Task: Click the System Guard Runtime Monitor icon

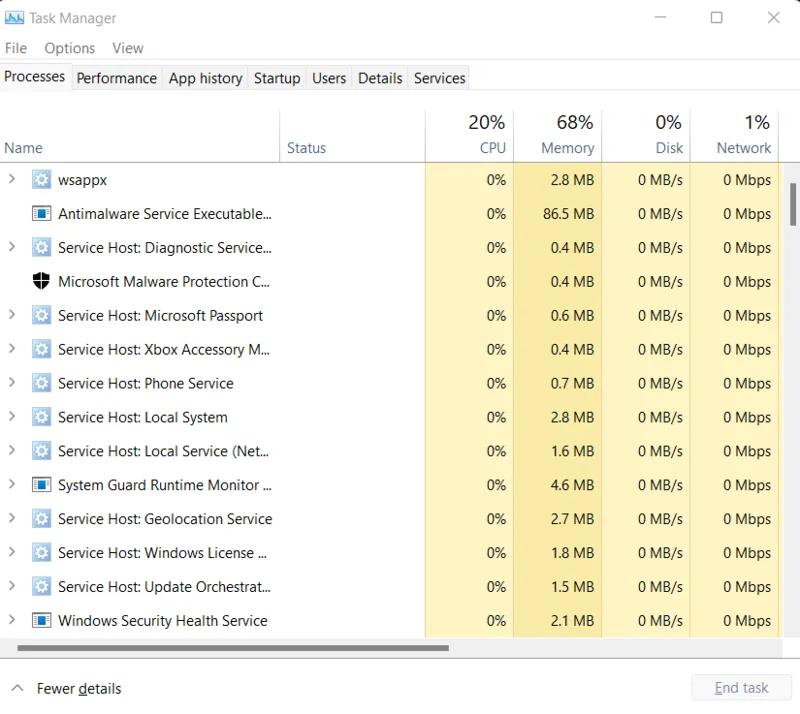Action: (x=41, y=485)
